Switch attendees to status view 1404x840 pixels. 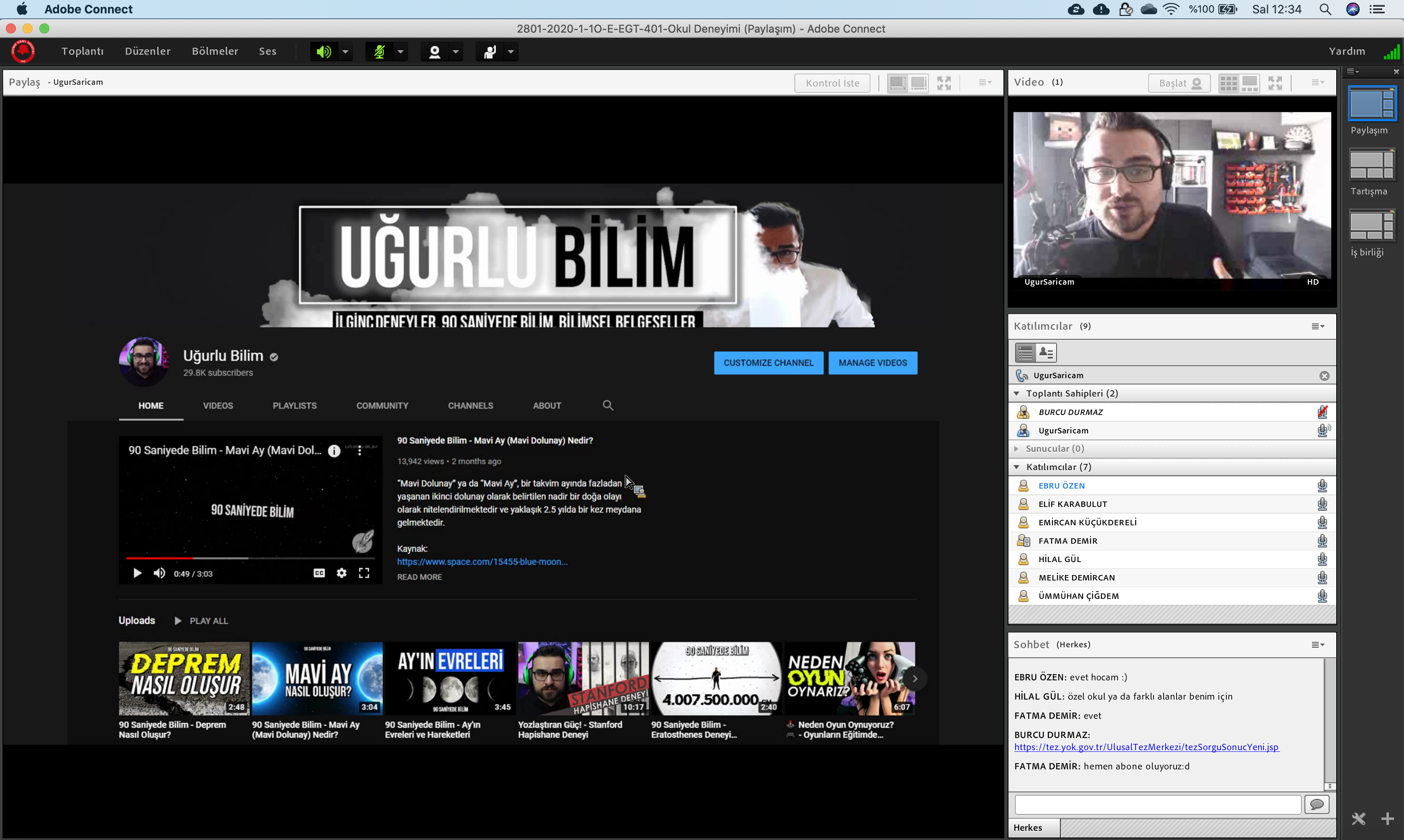tap(1046, 353)
